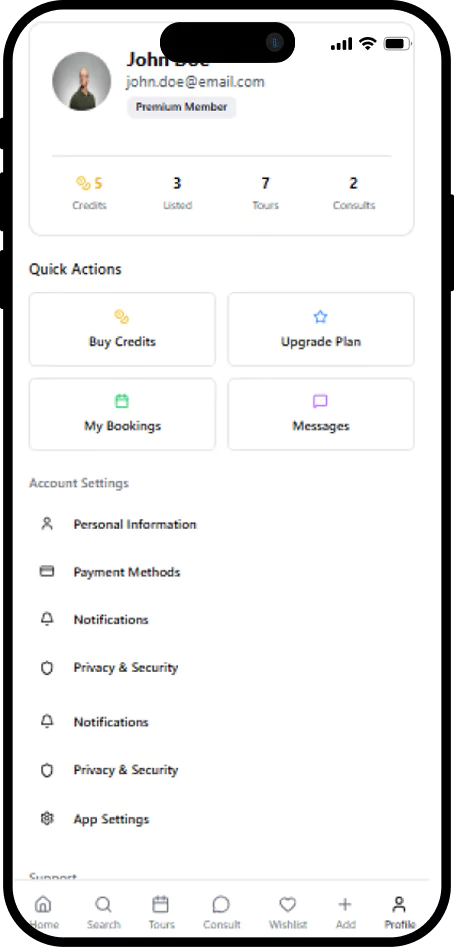Viewport: 454px width, 947px height.
Task: Open Buy Credits quick action
Action: 122,329
